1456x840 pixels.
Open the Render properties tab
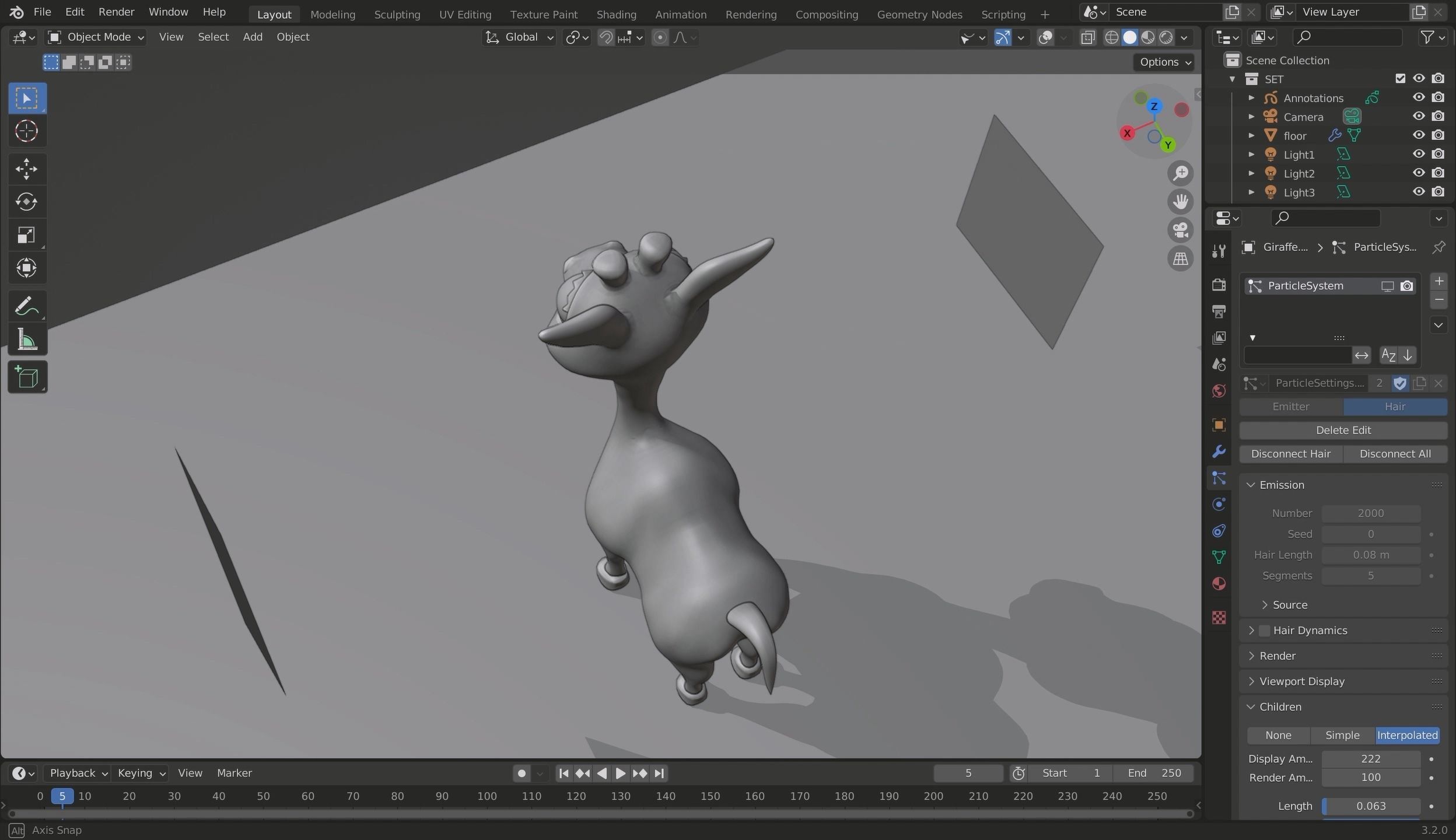tap(1219, 284)
